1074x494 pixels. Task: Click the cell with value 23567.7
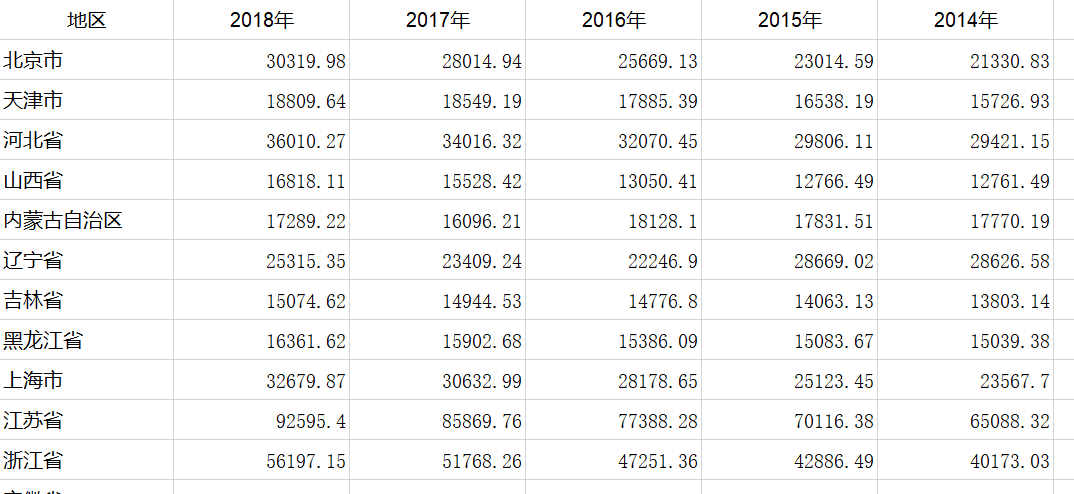[1015, 382]
